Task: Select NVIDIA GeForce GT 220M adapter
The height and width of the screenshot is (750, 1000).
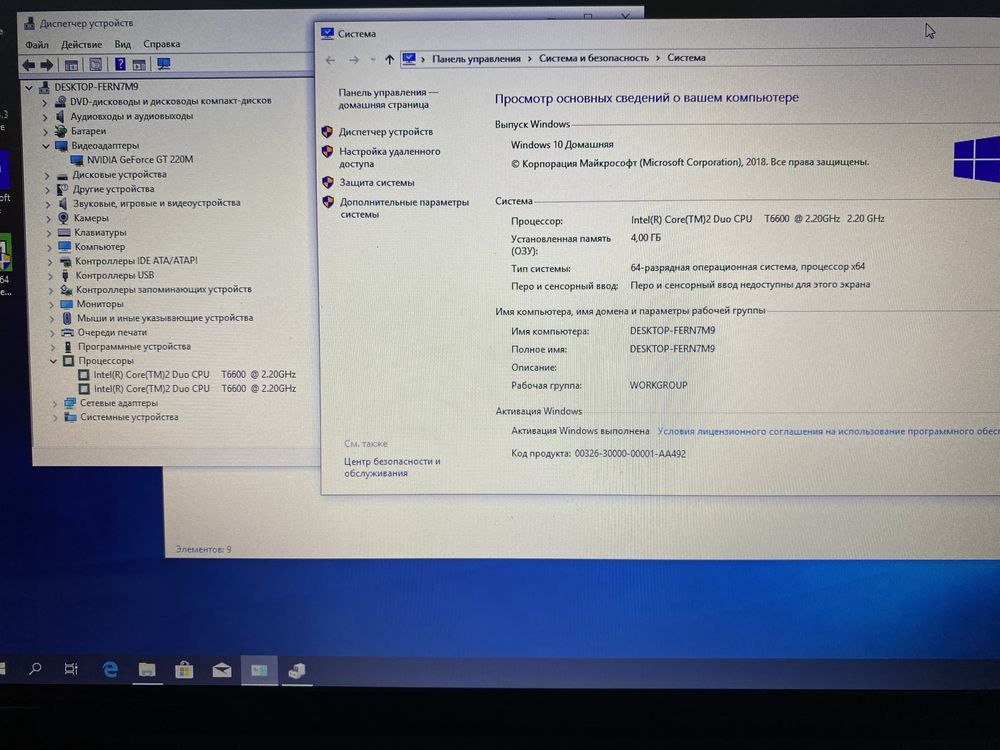Action: [140, 159]
